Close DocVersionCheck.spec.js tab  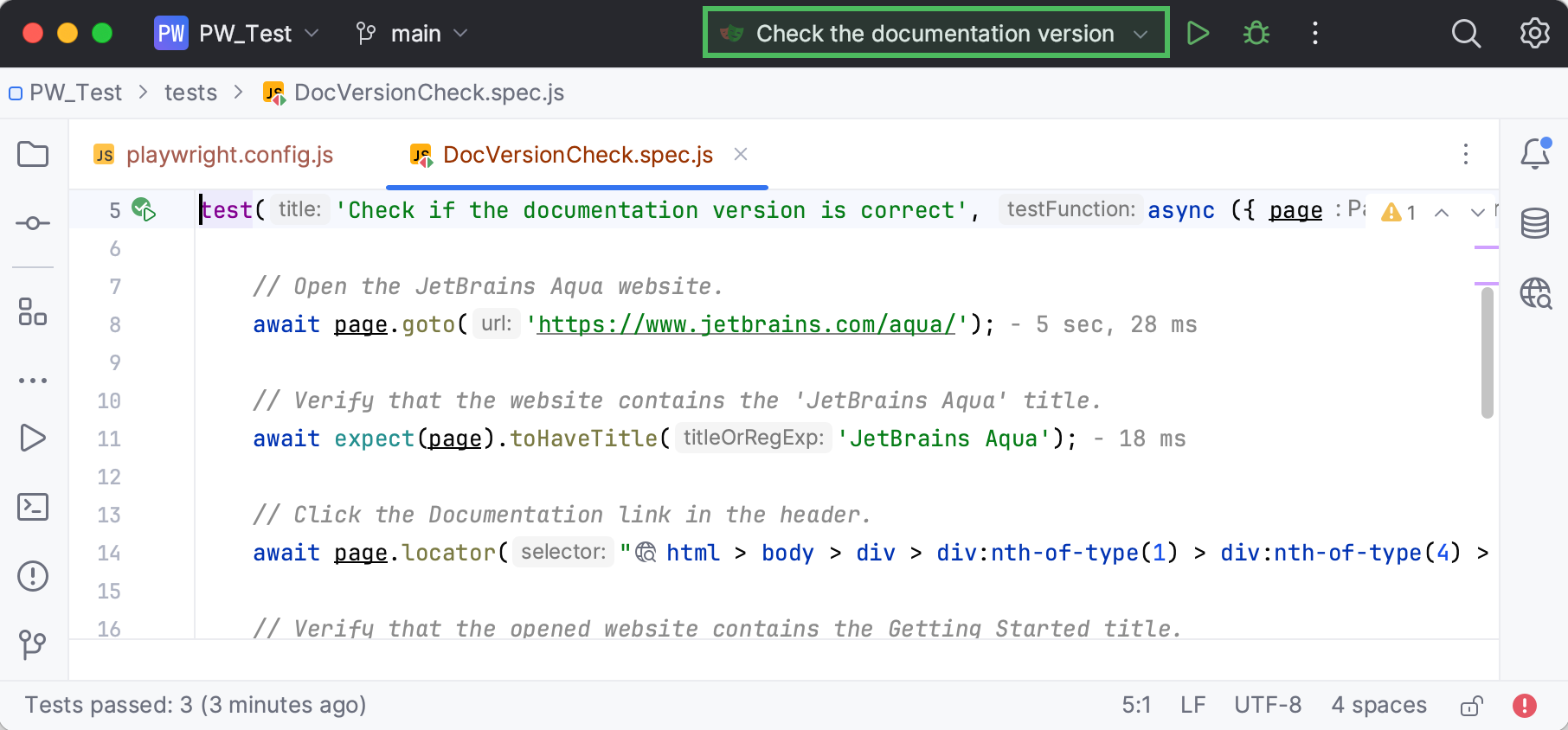(x=741, y=154)
